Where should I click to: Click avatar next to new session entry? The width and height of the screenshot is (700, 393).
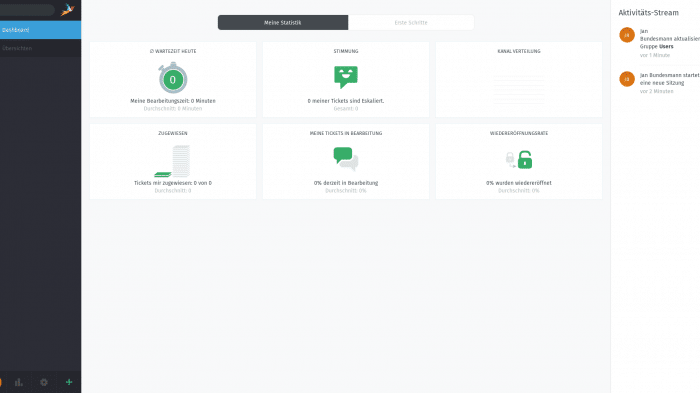point(627,79)
